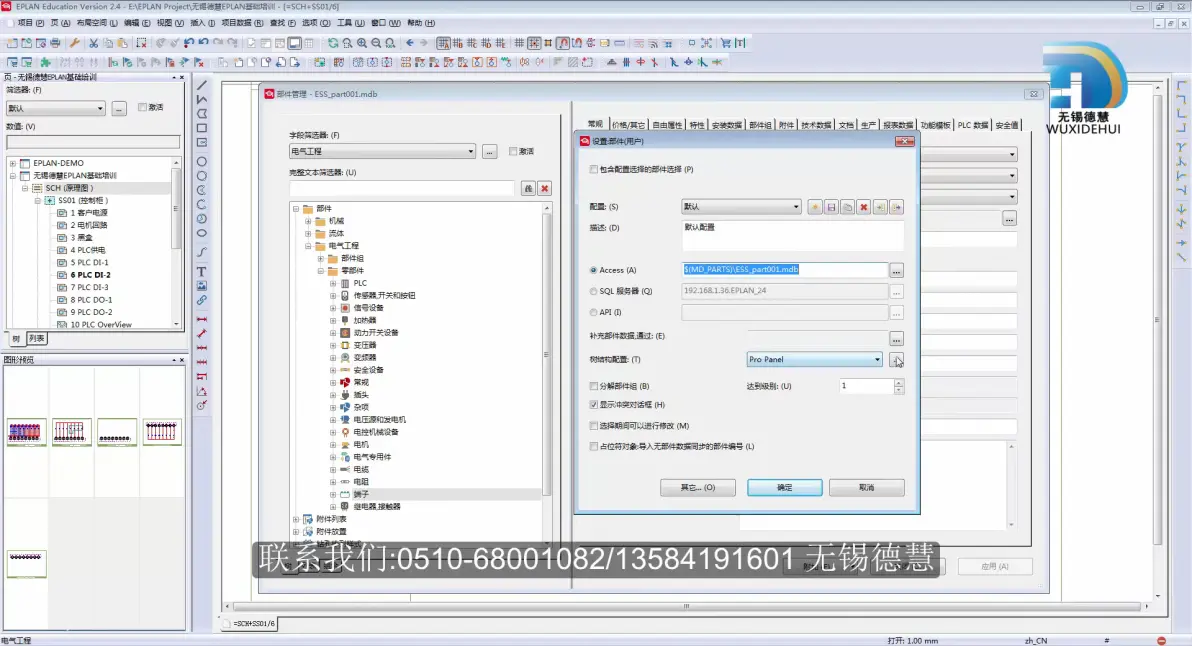Click the shopping cart icon in toolbar
This screenshot has height=646, width=1192.
[725, 43]
